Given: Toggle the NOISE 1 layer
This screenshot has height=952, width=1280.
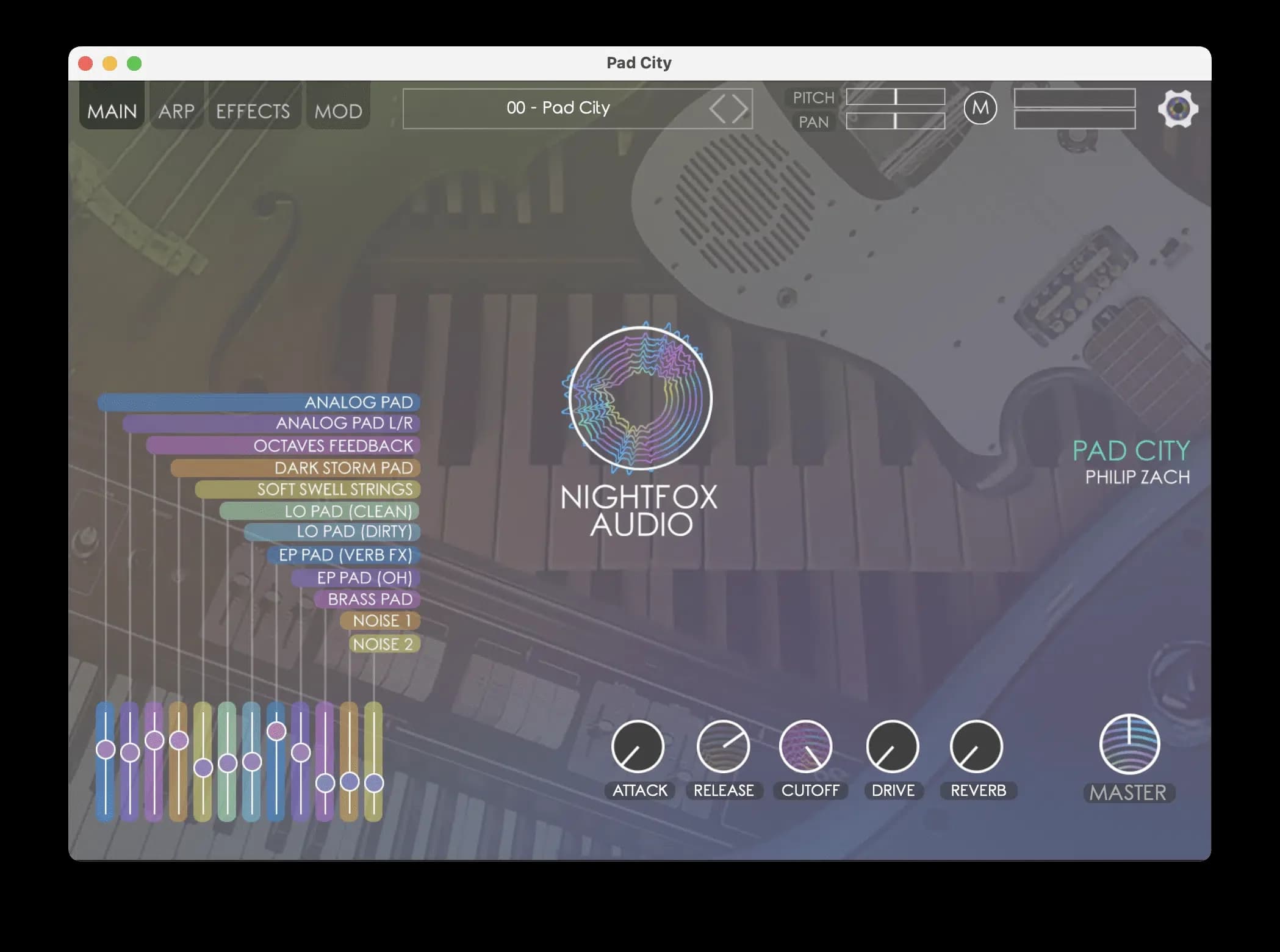Looking at the screenshot, I should coord(381,621).
